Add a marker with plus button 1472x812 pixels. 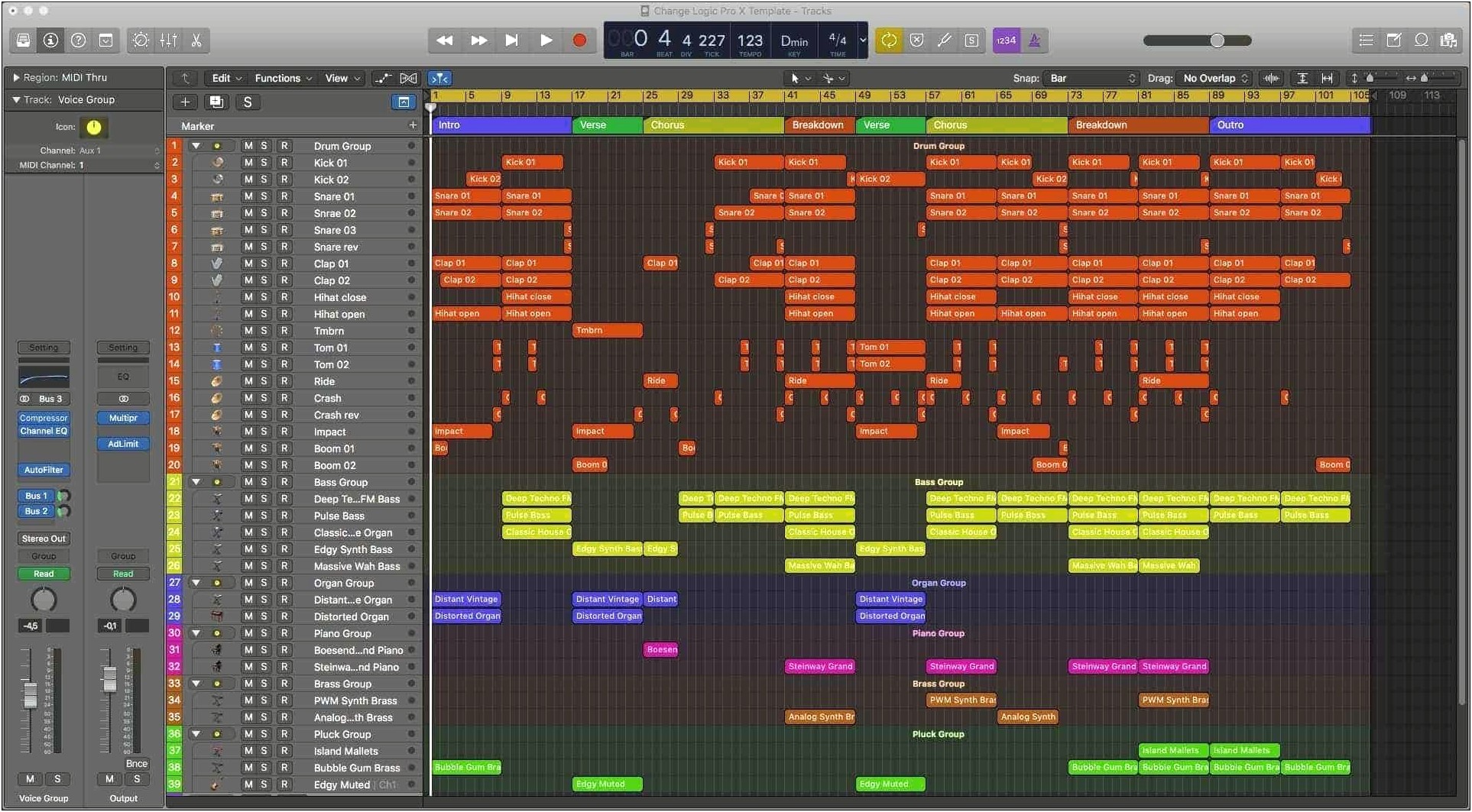[x=413, y=125]
